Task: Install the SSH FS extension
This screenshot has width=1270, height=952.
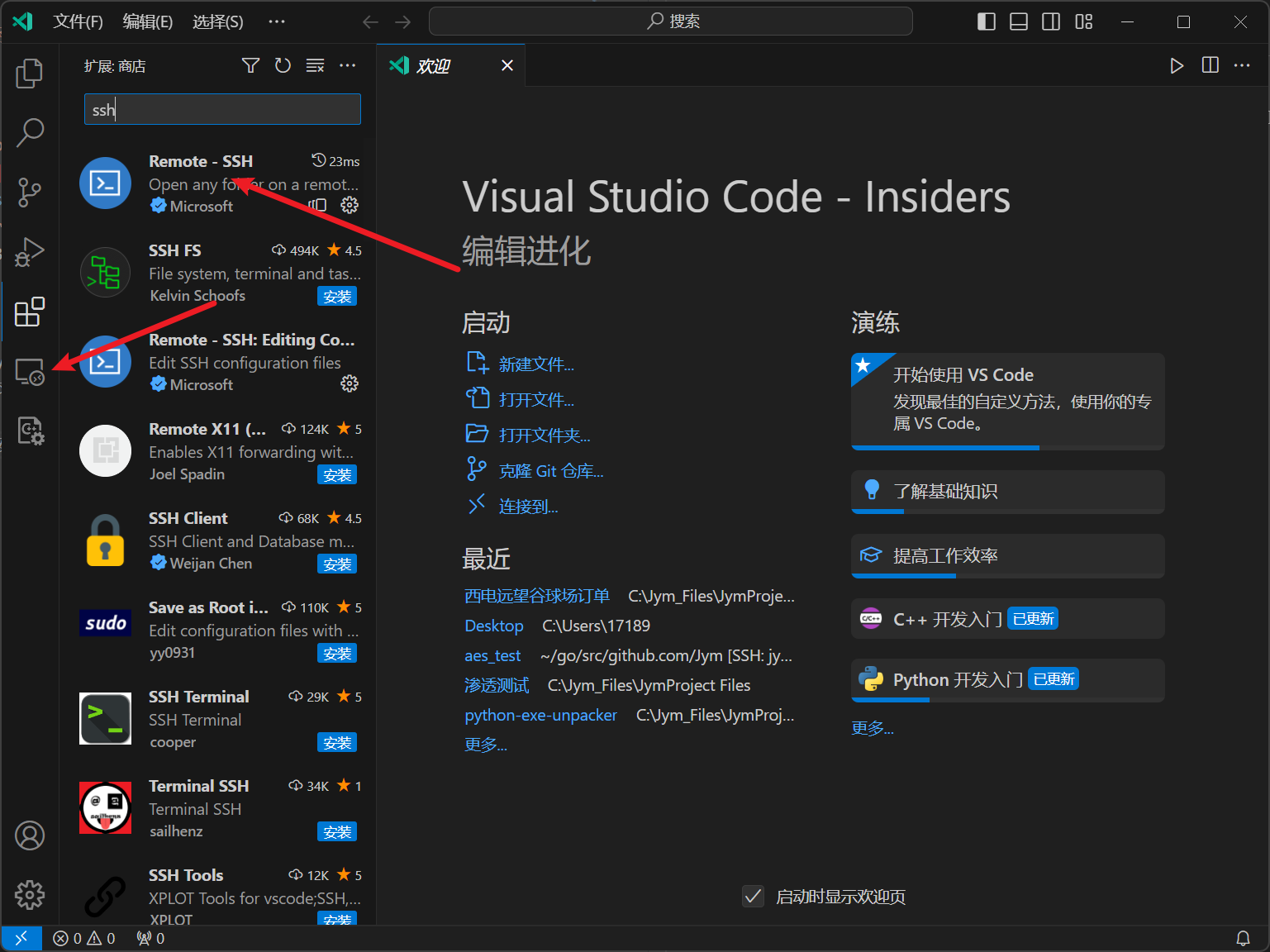Action: point(337,297)
